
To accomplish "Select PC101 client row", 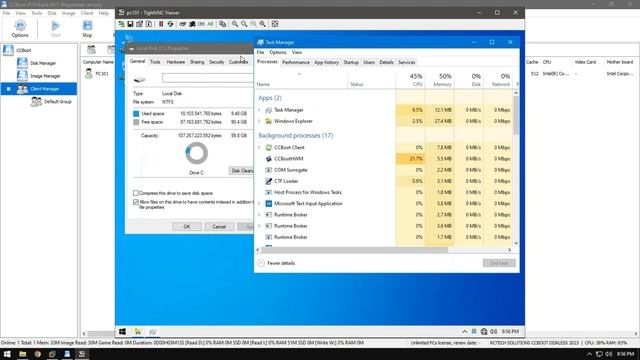I will click(98, 74).
